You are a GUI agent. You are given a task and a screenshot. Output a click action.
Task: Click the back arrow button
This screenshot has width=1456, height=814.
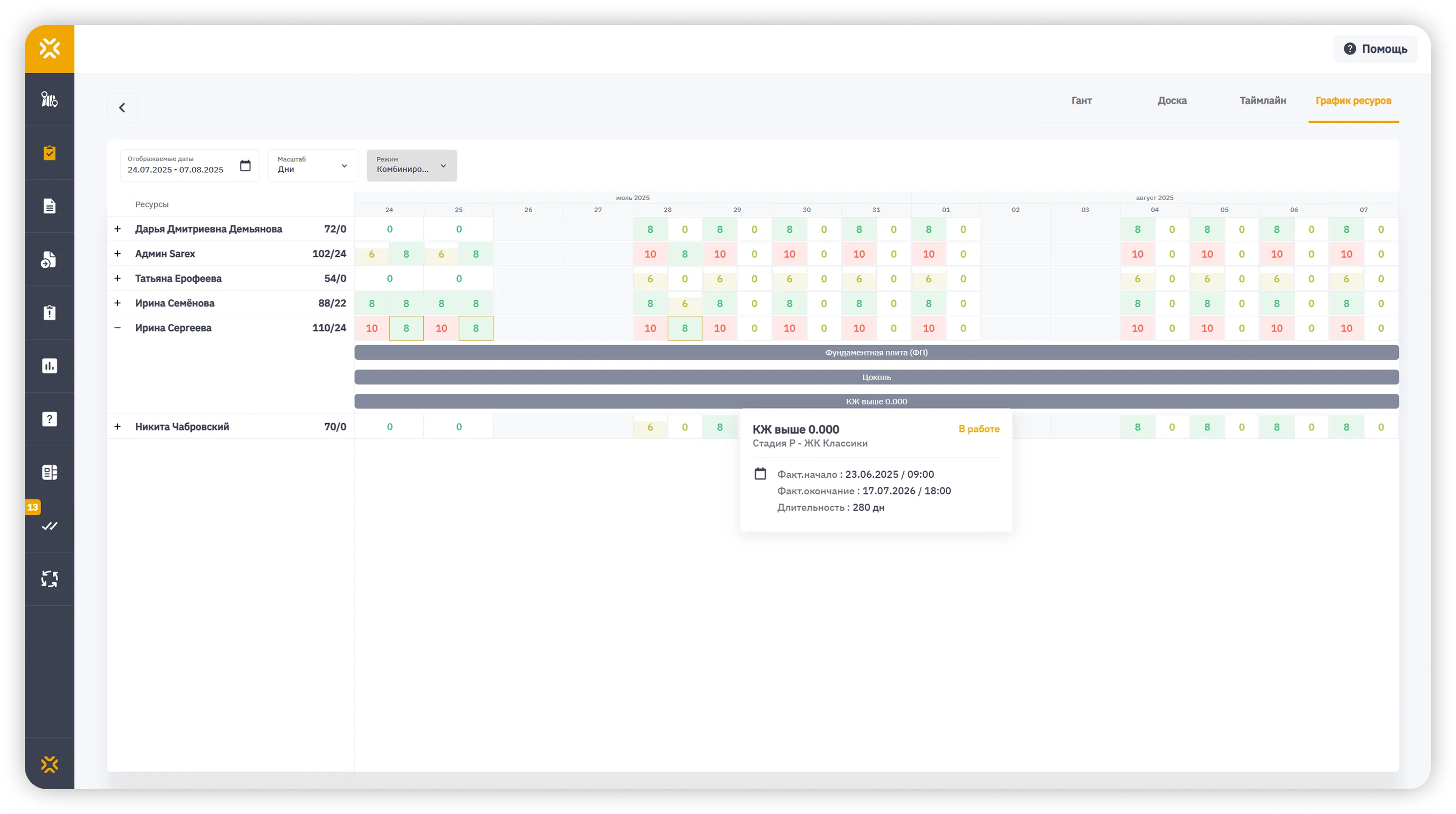[x=122, y=107]
